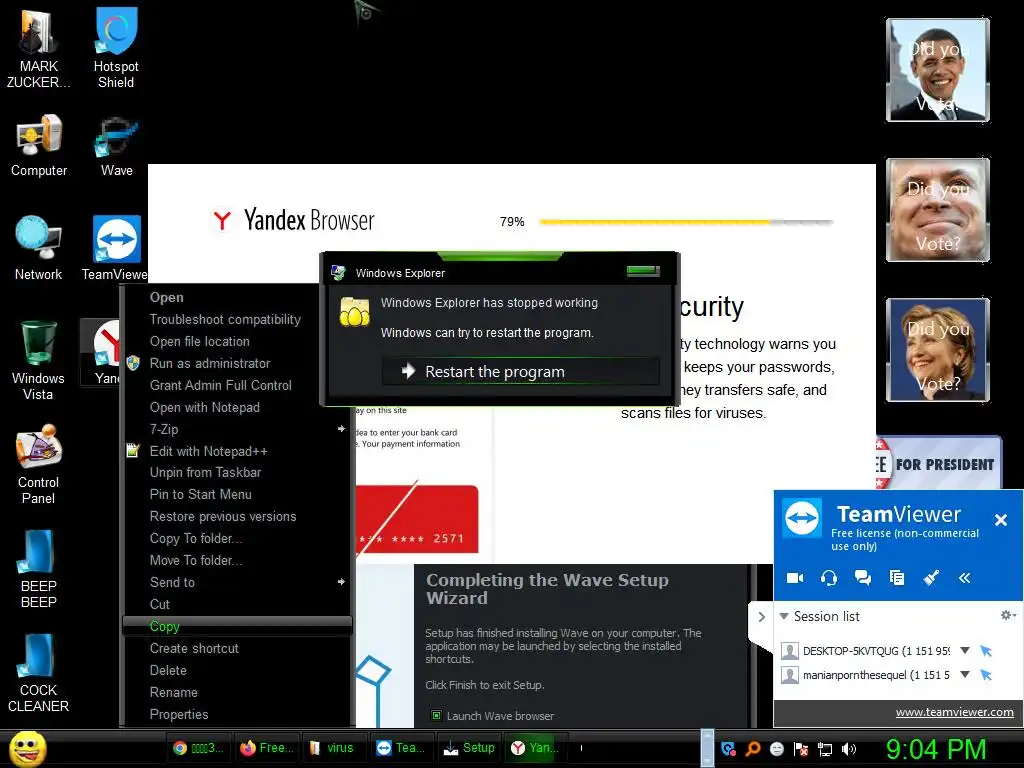
Task: Open Properties from context menu
Action: pyautogui.click(x=238, y=714)
